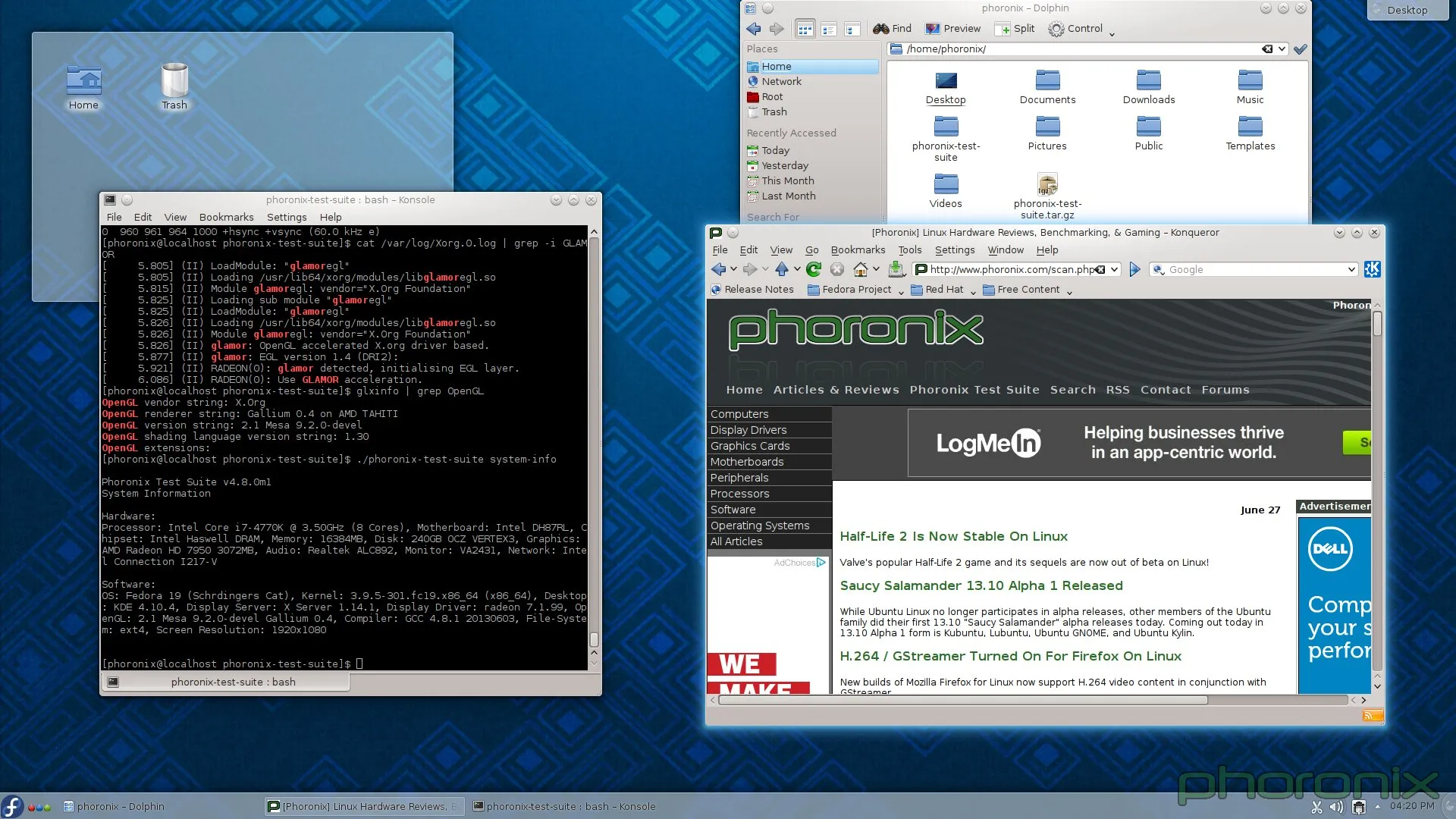Viewport: 1456px width, 819px height.
Task: Select the phoronix-test-suite.tar.gz archive
Action: (x=1047, y=196)
